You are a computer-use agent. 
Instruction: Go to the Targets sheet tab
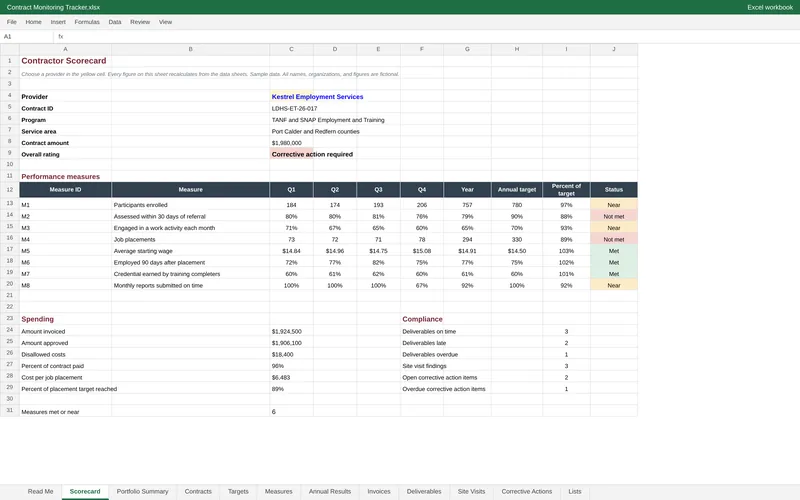pyautogui.click(x=238, y=491)
